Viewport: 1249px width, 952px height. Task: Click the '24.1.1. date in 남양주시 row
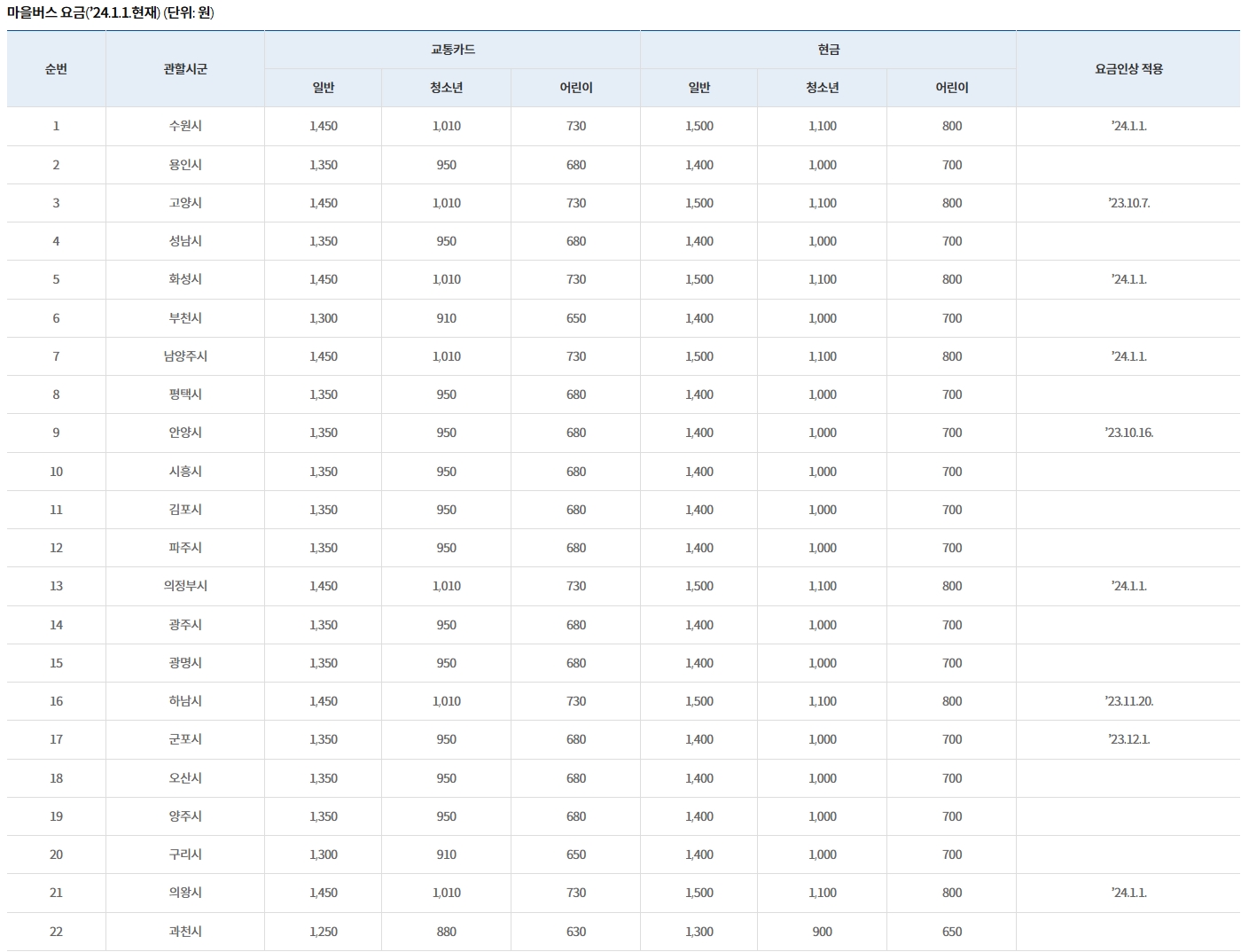[x=1128, y=356]
